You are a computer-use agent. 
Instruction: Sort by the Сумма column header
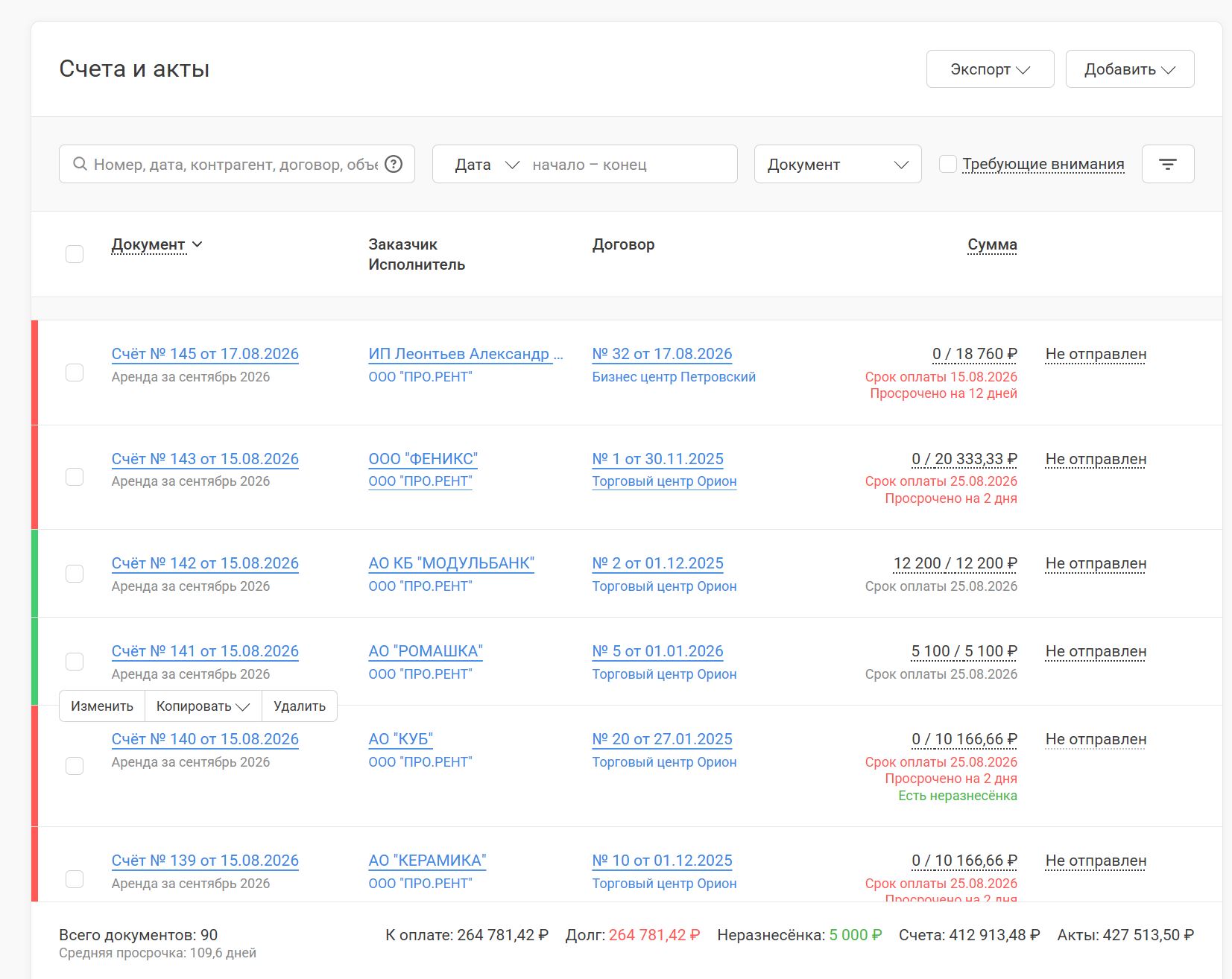(992, 244)
